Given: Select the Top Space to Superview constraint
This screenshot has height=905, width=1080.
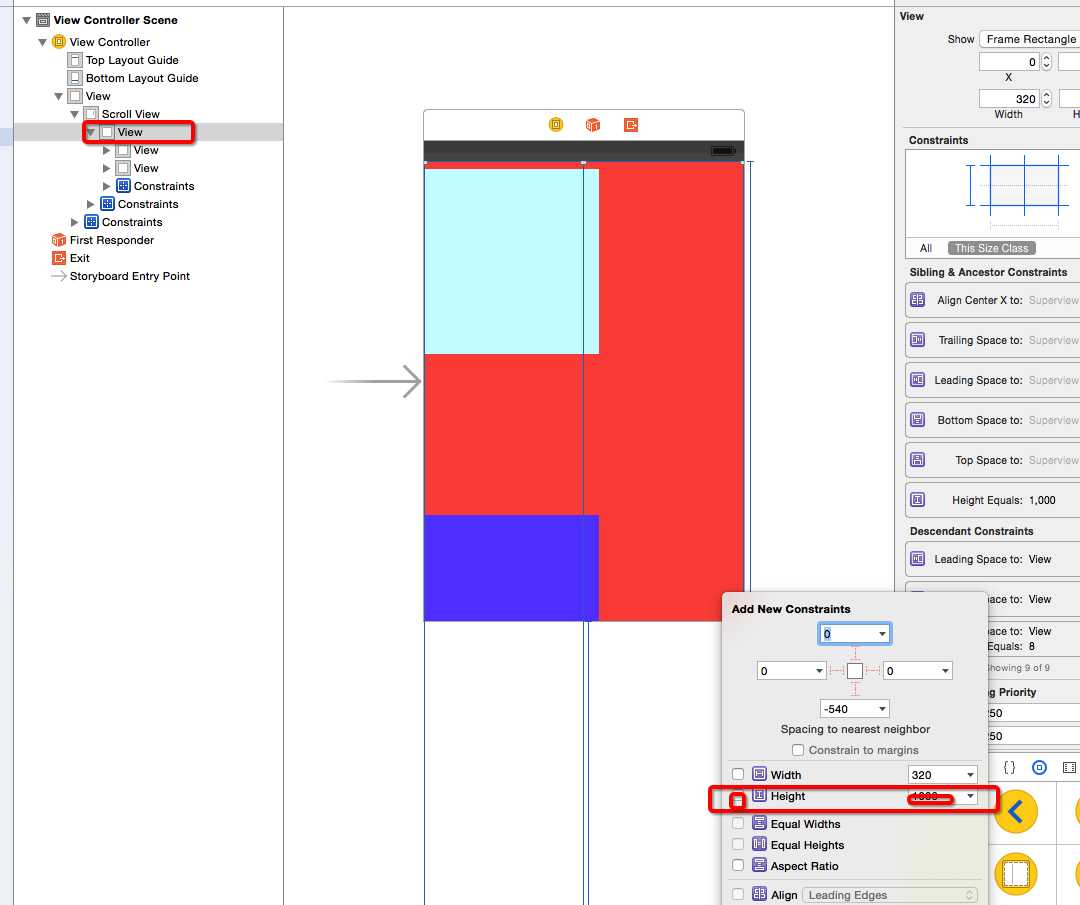Looking at the screenshot, I should [x=993, y=460].
